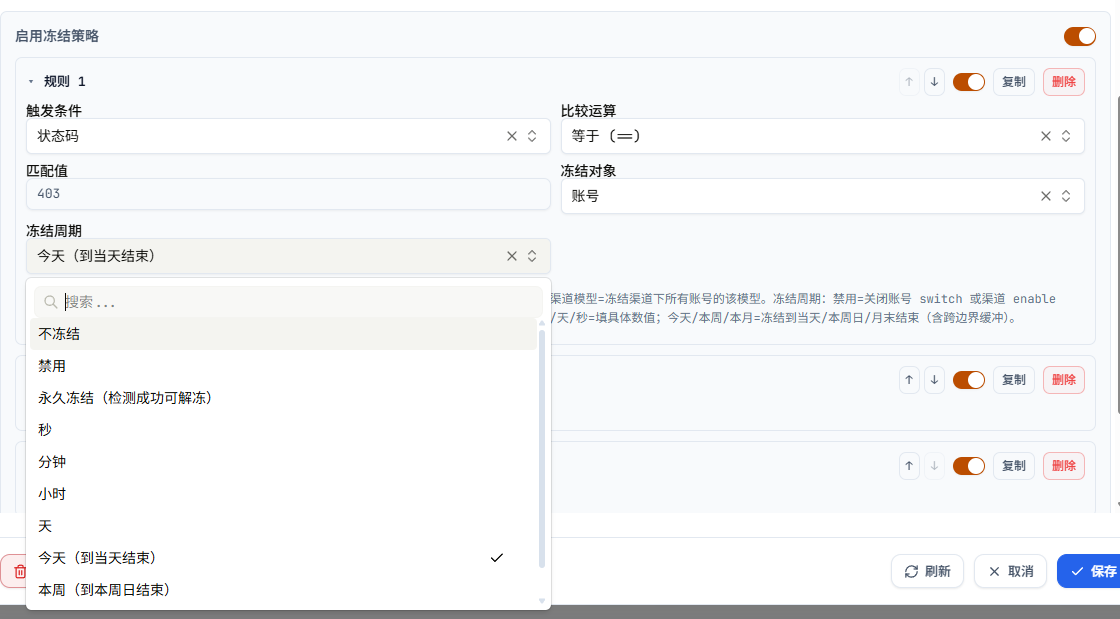Viewport: 1120px width, 619px height.
Task: Click the move-up arrow on 规则 1
Action: [x=909, y=82]
